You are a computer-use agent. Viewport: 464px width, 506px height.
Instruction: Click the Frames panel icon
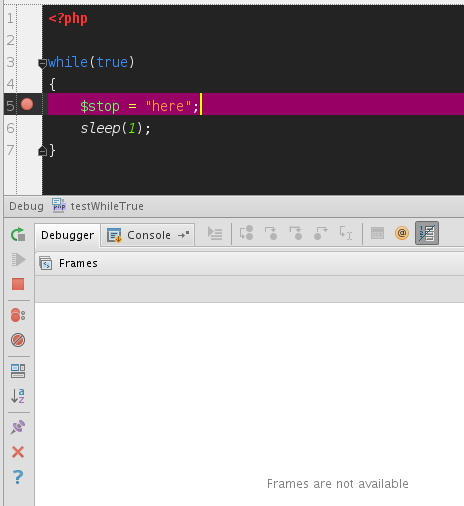point(46,263)
